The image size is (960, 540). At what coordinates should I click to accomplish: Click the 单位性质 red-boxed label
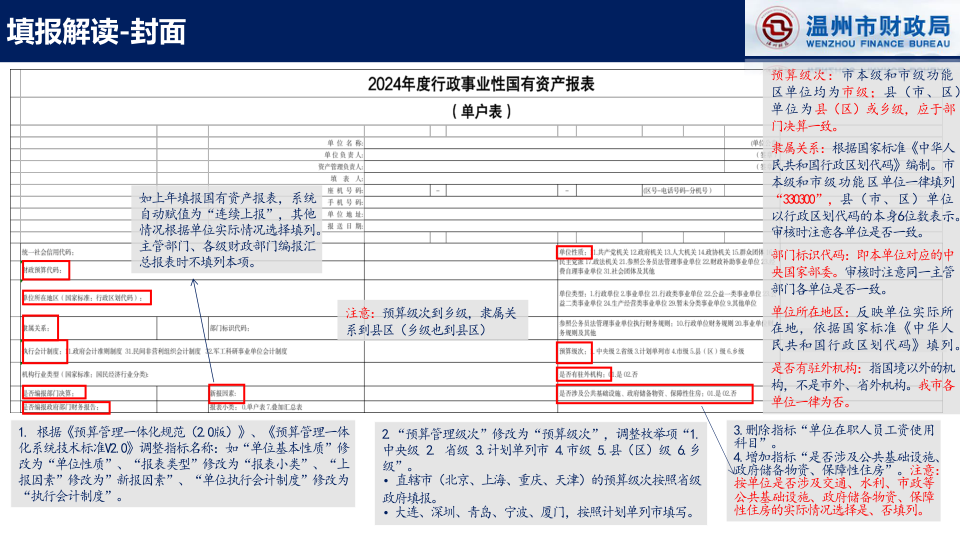click(574, 252)
